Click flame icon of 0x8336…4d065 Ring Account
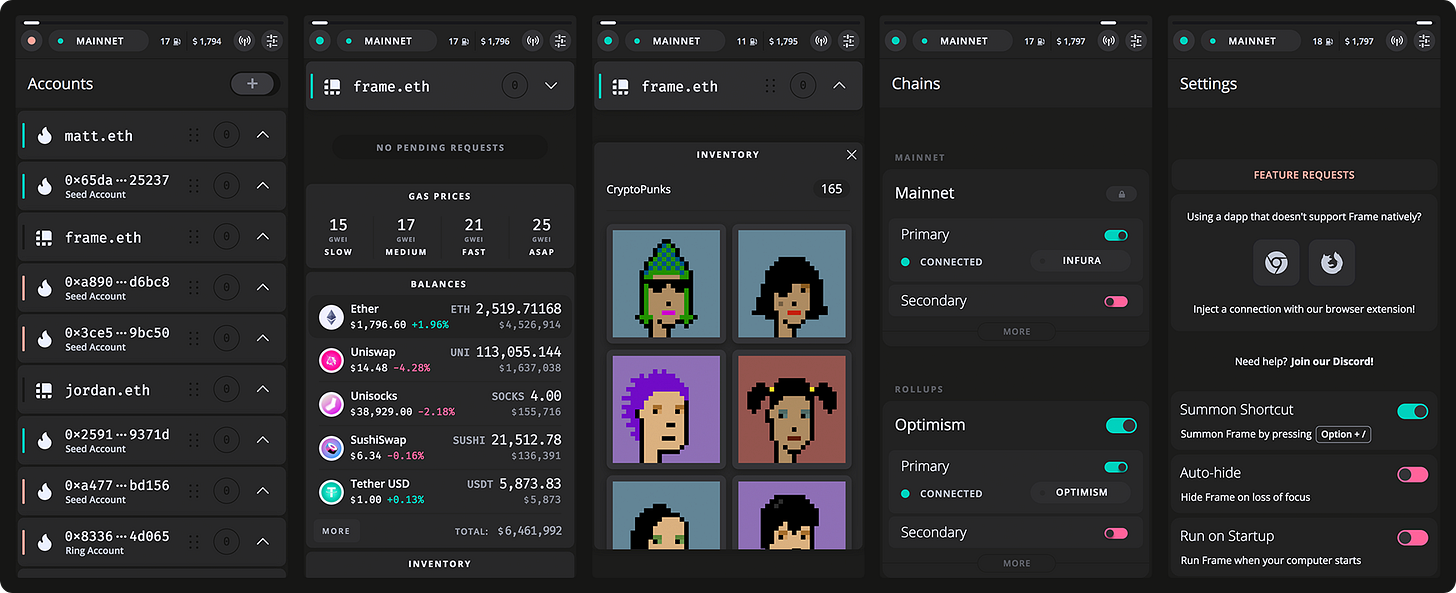Screen dimensions: 1456x593 [45, 541]
